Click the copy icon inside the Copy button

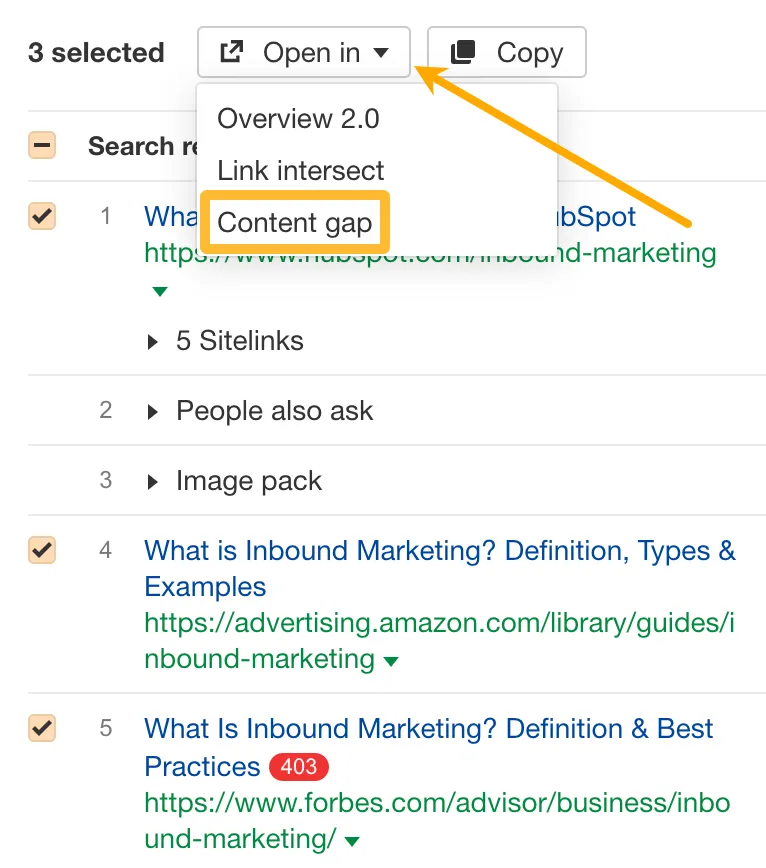[x=460, y=51]
